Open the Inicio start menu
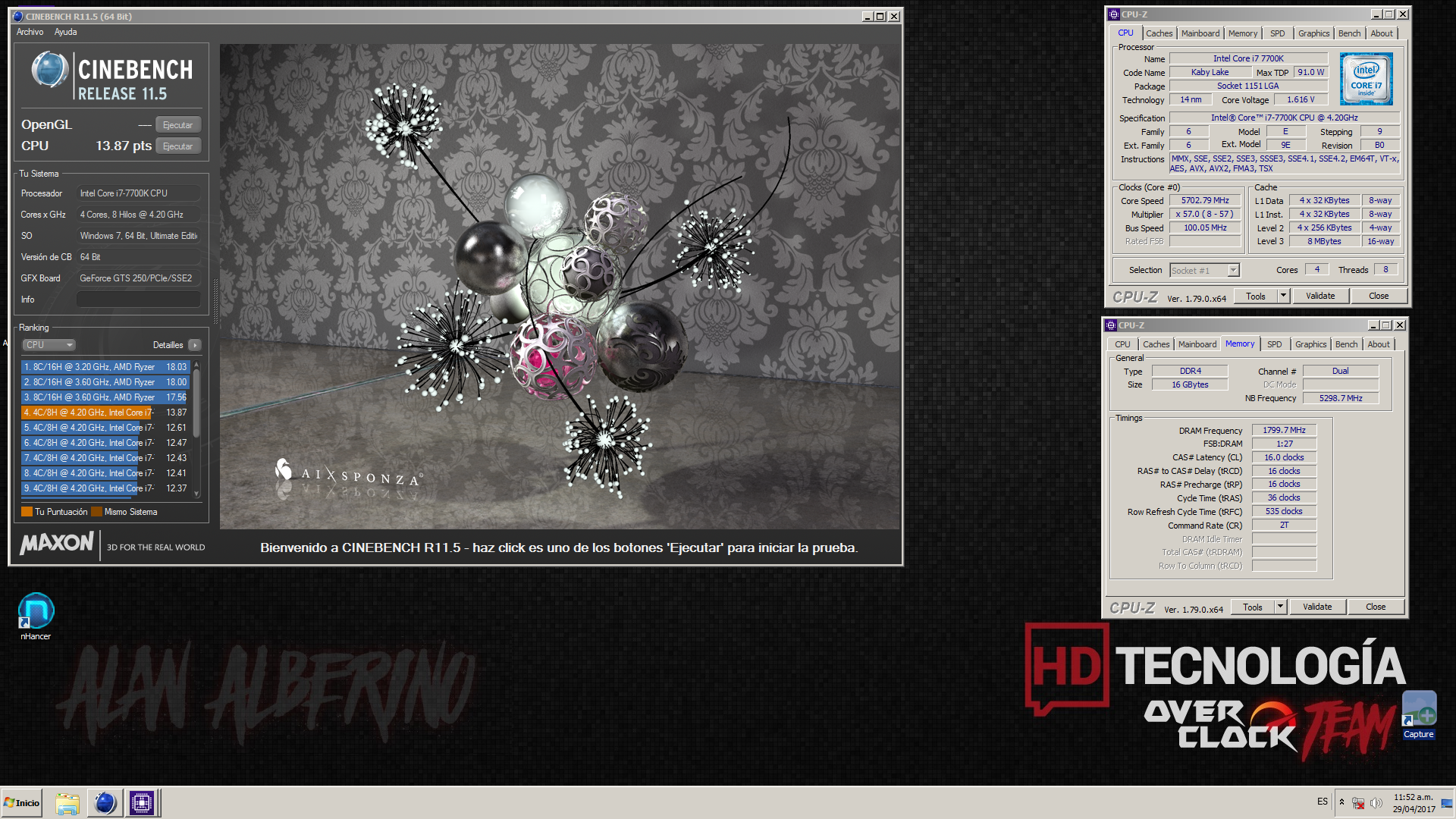The height and width of the screenshot is (819, 1456). pos(21,803)
